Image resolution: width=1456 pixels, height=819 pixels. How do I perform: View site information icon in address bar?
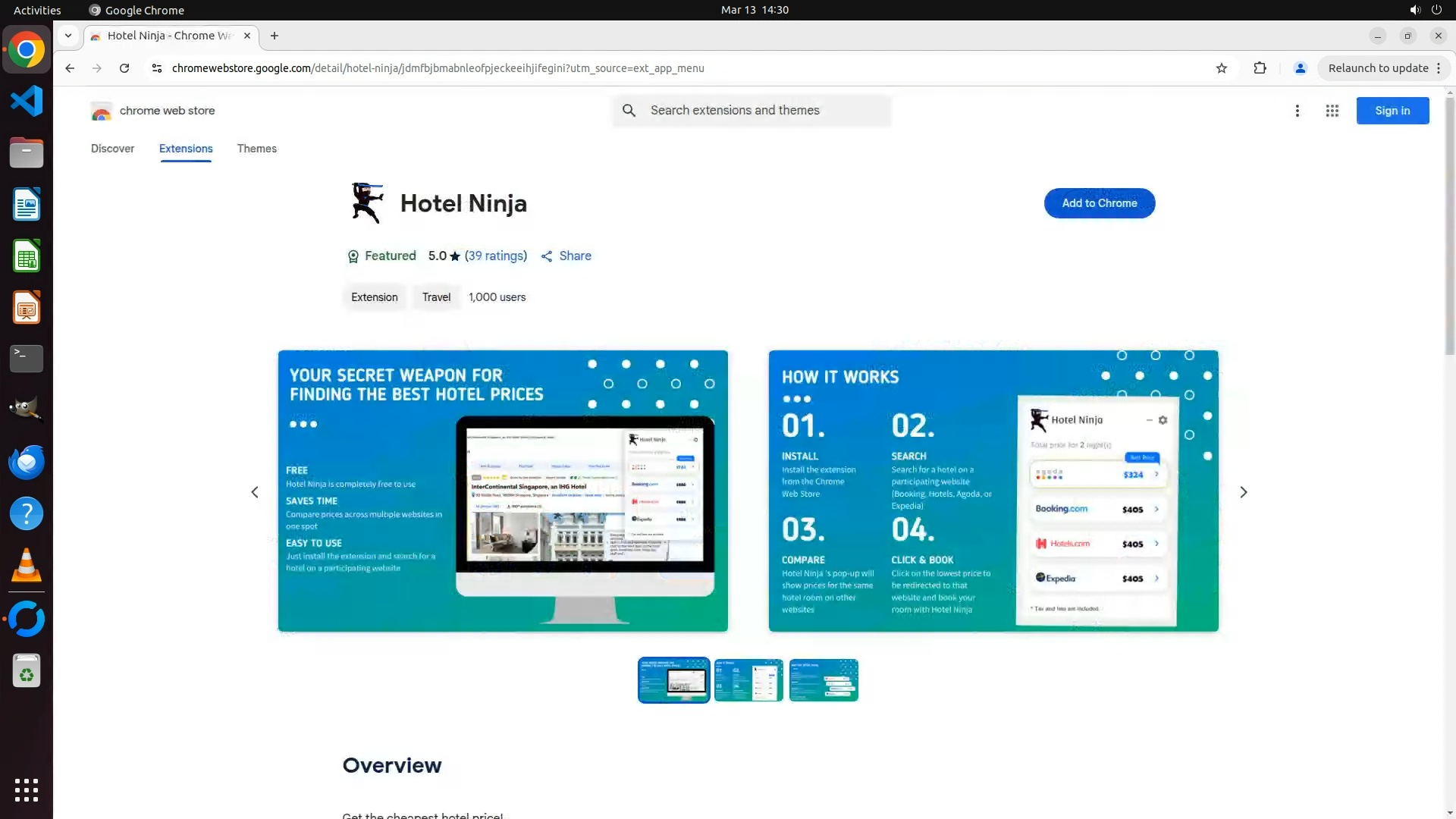point(156,68)
